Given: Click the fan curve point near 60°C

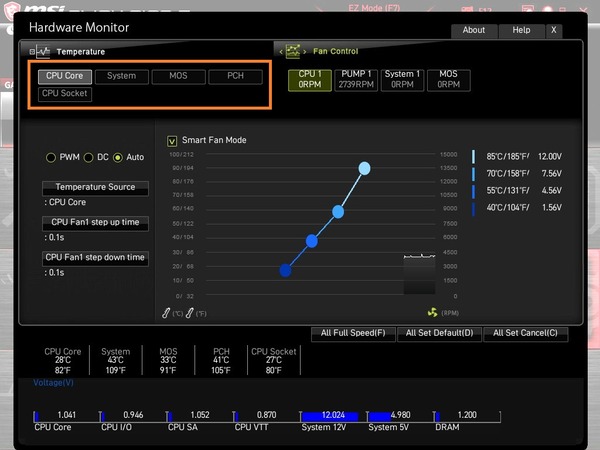Looking at the screenshot, I should click(x=338, y=212).
